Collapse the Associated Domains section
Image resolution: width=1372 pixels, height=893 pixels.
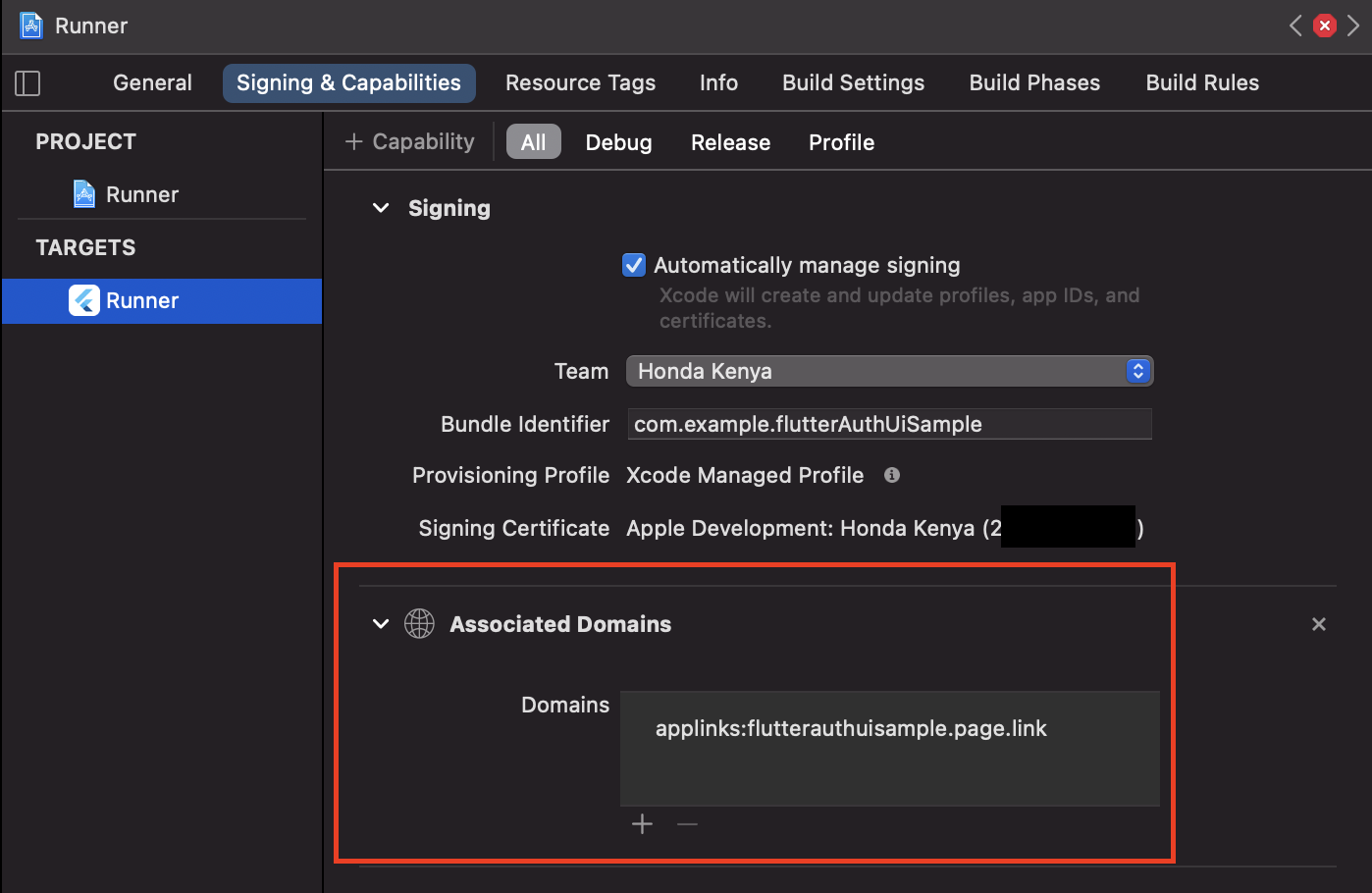(381, 624)
